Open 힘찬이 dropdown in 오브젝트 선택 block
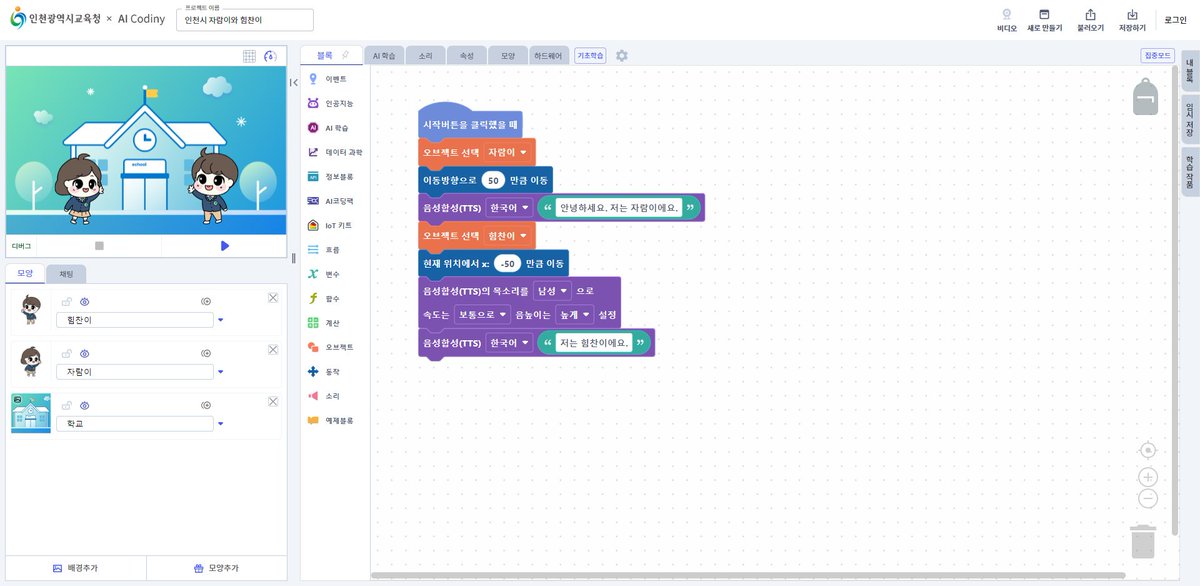This screenshot has height=586, width=1200. tap(507, 236)
